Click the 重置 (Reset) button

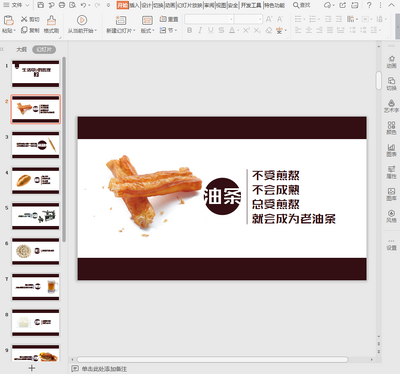click(x=169, y=19)
